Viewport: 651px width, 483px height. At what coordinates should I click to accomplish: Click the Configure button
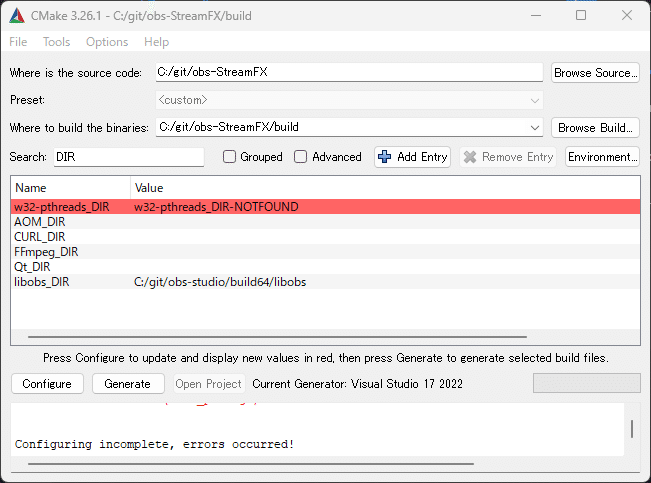(47, 384)
